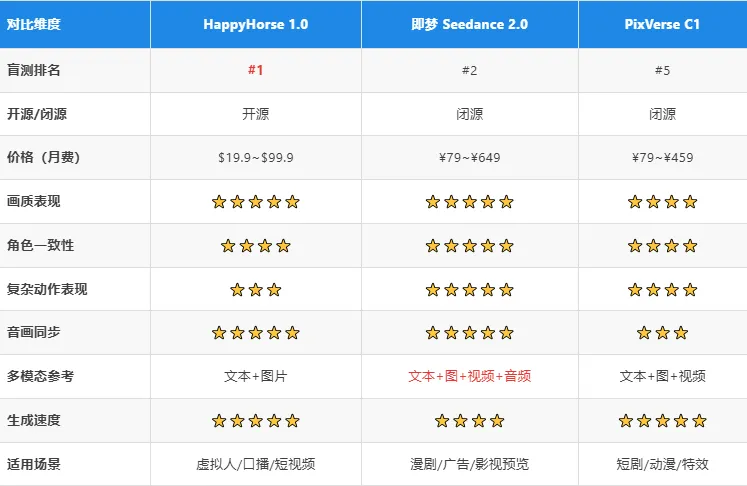Click HappyHorse 1.0 生成速度 star rating
Screen dimensions: 747x486
255,421
